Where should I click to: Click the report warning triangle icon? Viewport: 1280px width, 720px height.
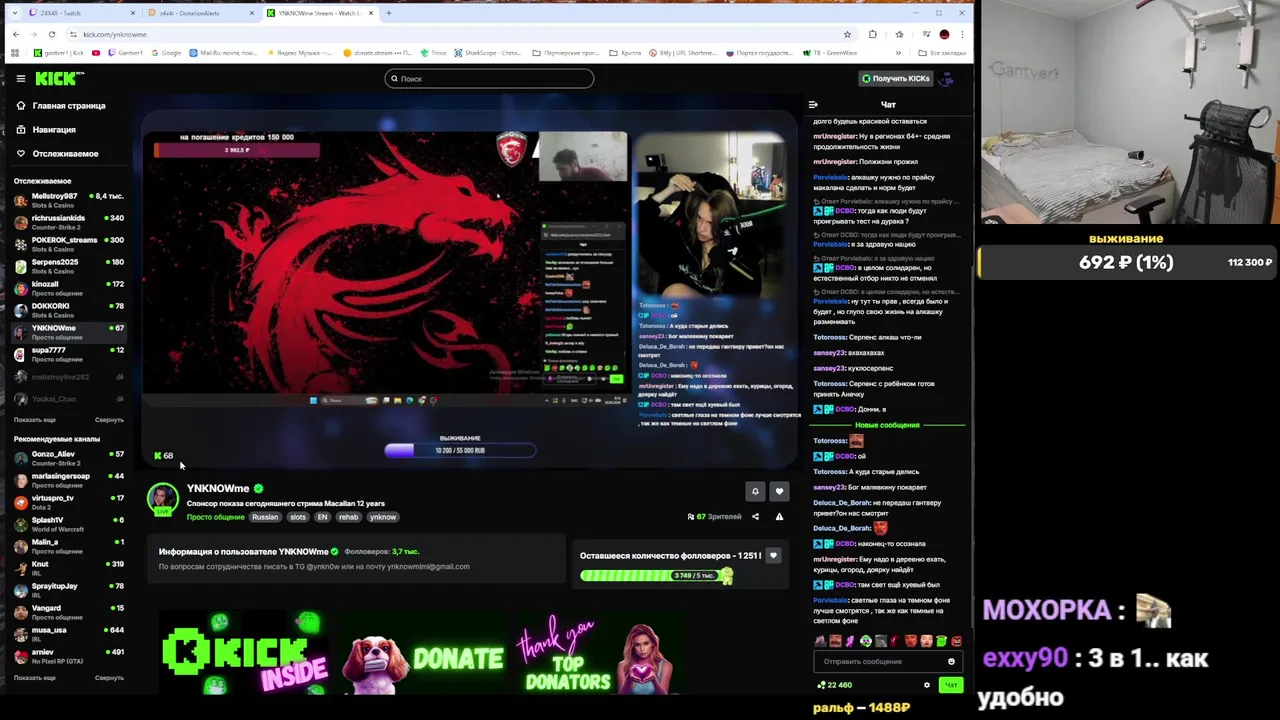[x=779, y=517]
